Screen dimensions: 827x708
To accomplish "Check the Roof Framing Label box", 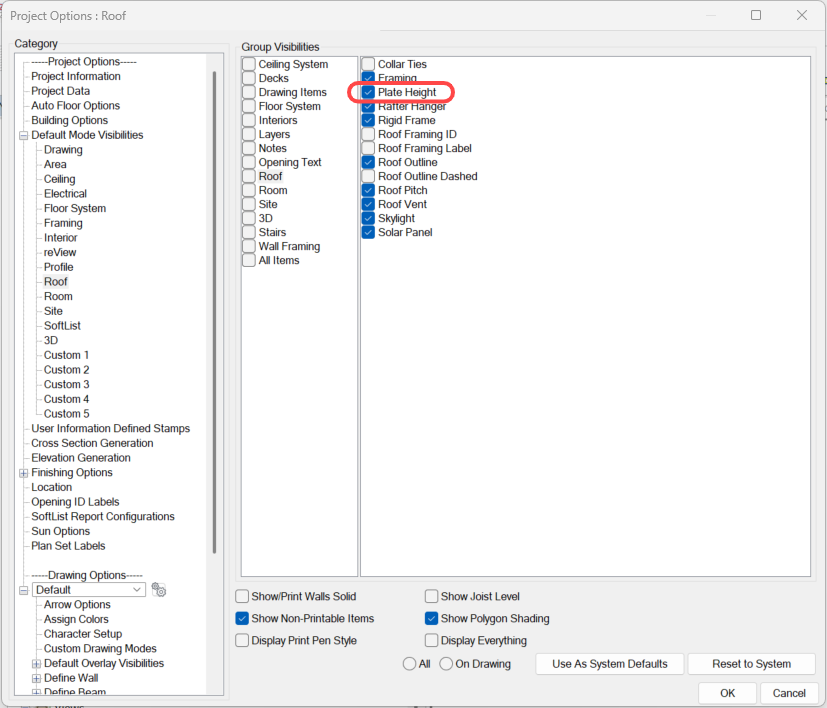I will (369, 148).
